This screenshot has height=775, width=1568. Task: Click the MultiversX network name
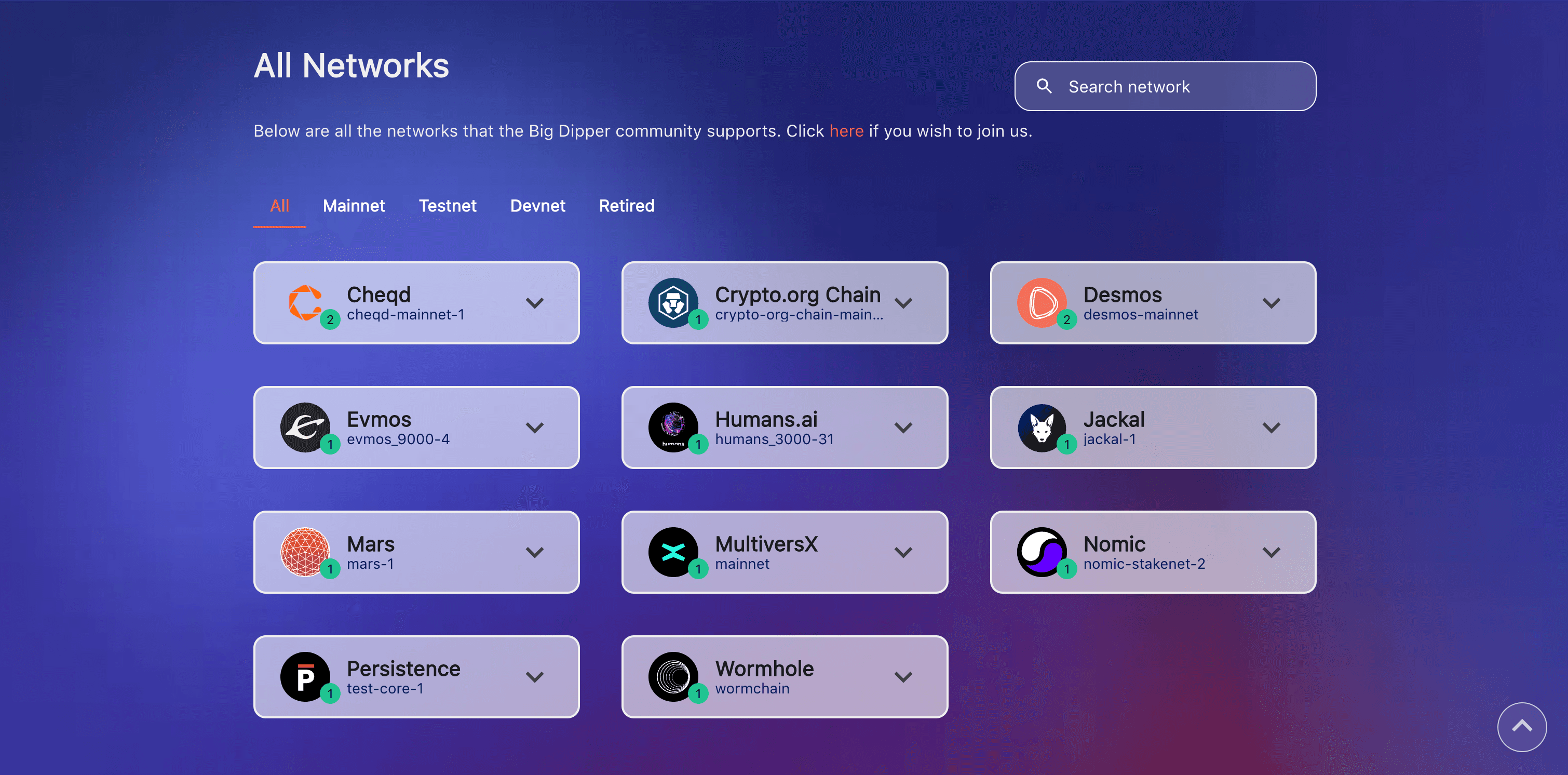pyautogui.click(x=766, y=544)
